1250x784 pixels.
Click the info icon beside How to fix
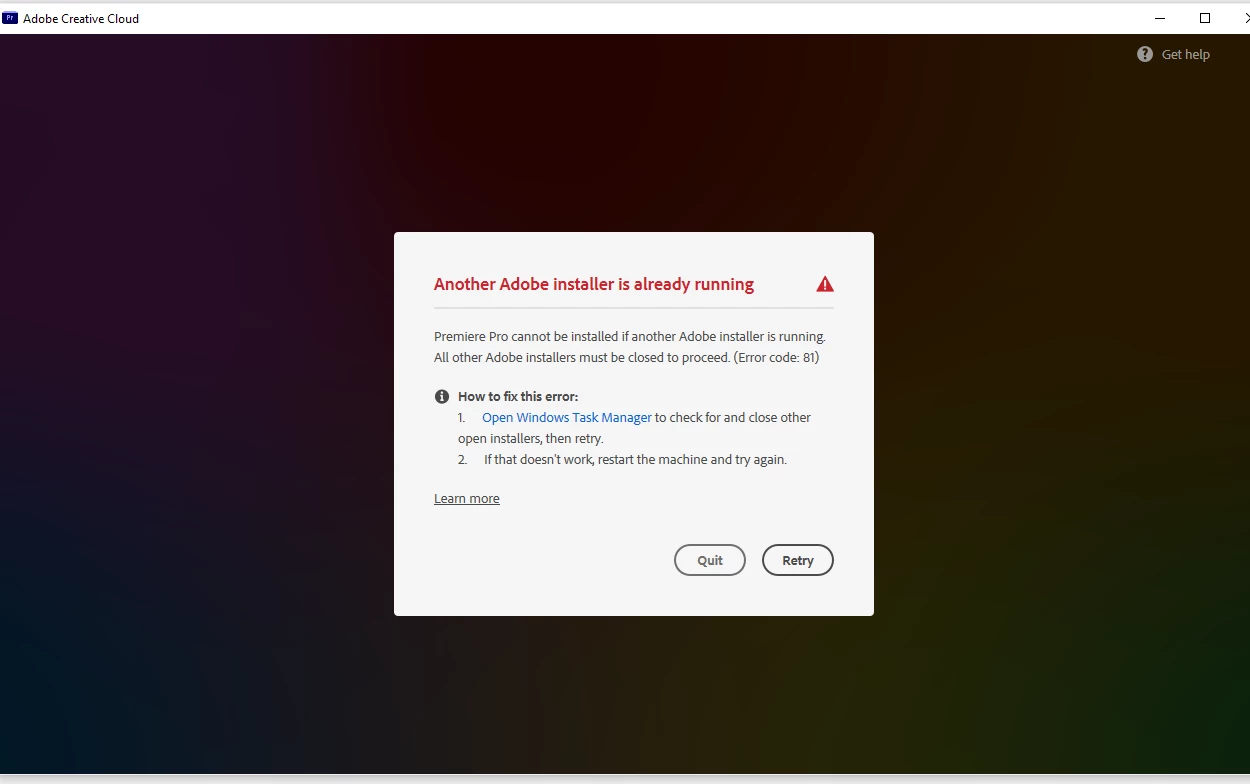[x=442, y=396]
